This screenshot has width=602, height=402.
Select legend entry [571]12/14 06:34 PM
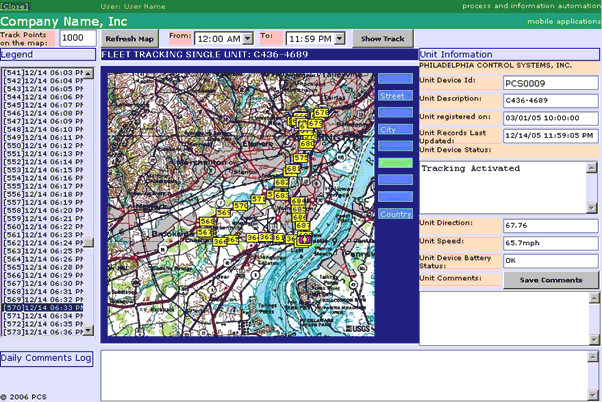pos(43,316)
